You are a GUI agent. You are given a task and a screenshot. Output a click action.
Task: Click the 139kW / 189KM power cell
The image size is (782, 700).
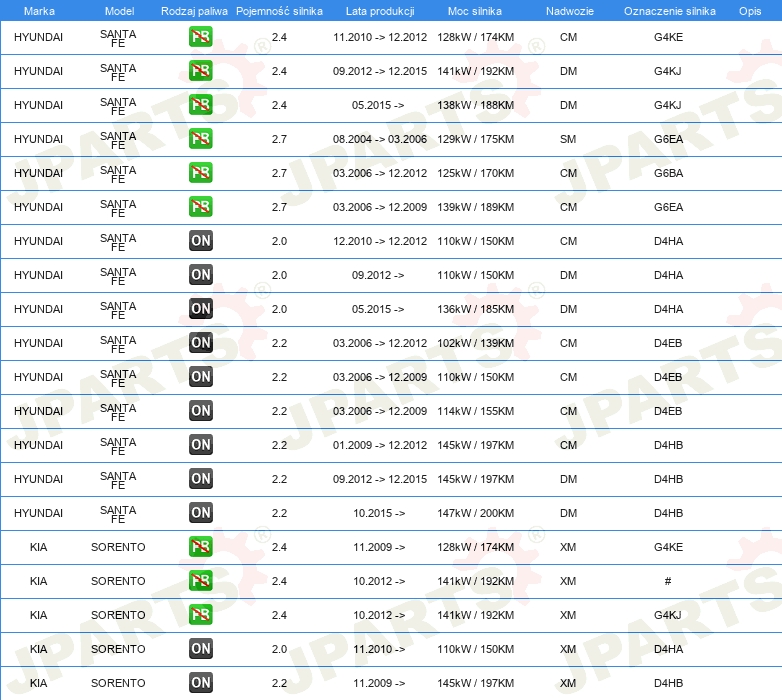[x=475, y=207]
